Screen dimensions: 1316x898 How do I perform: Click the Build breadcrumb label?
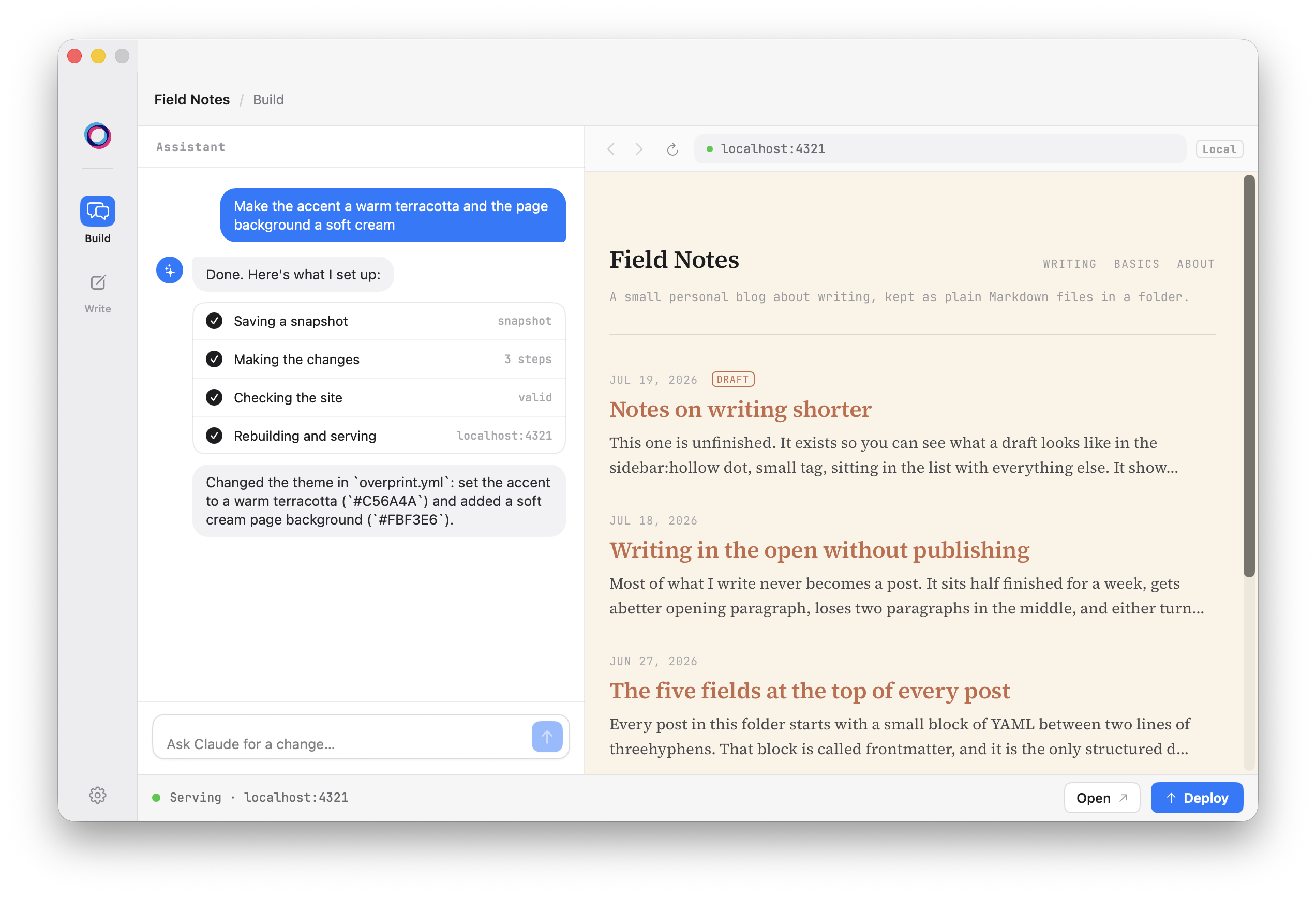(x=268, y=100)
